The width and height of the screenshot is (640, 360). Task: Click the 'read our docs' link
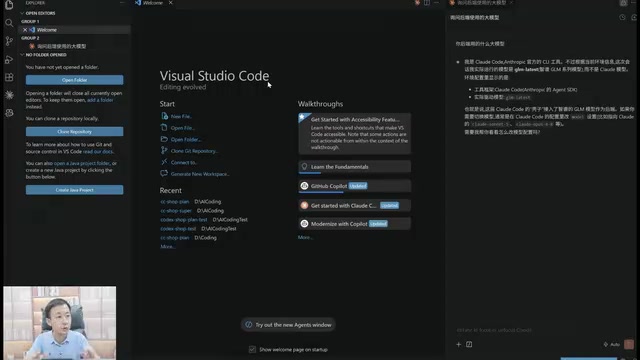pyautogui.click(x=98, y=151)
